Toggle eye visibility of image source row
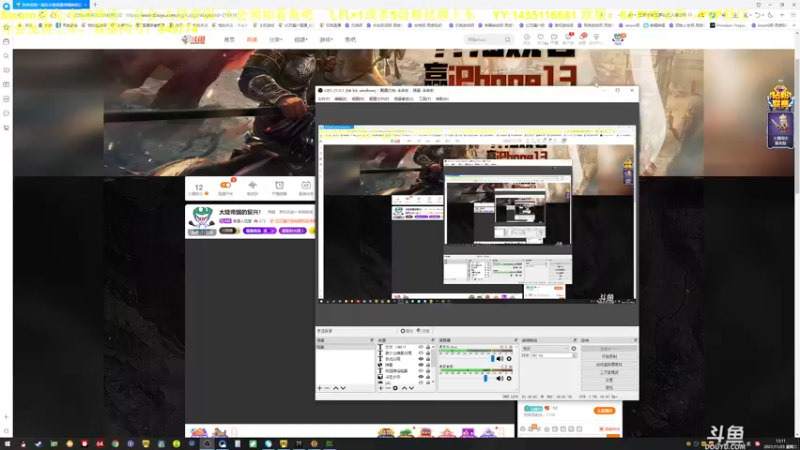The width and height of the screenshot is (800, 450). [421, 377]
